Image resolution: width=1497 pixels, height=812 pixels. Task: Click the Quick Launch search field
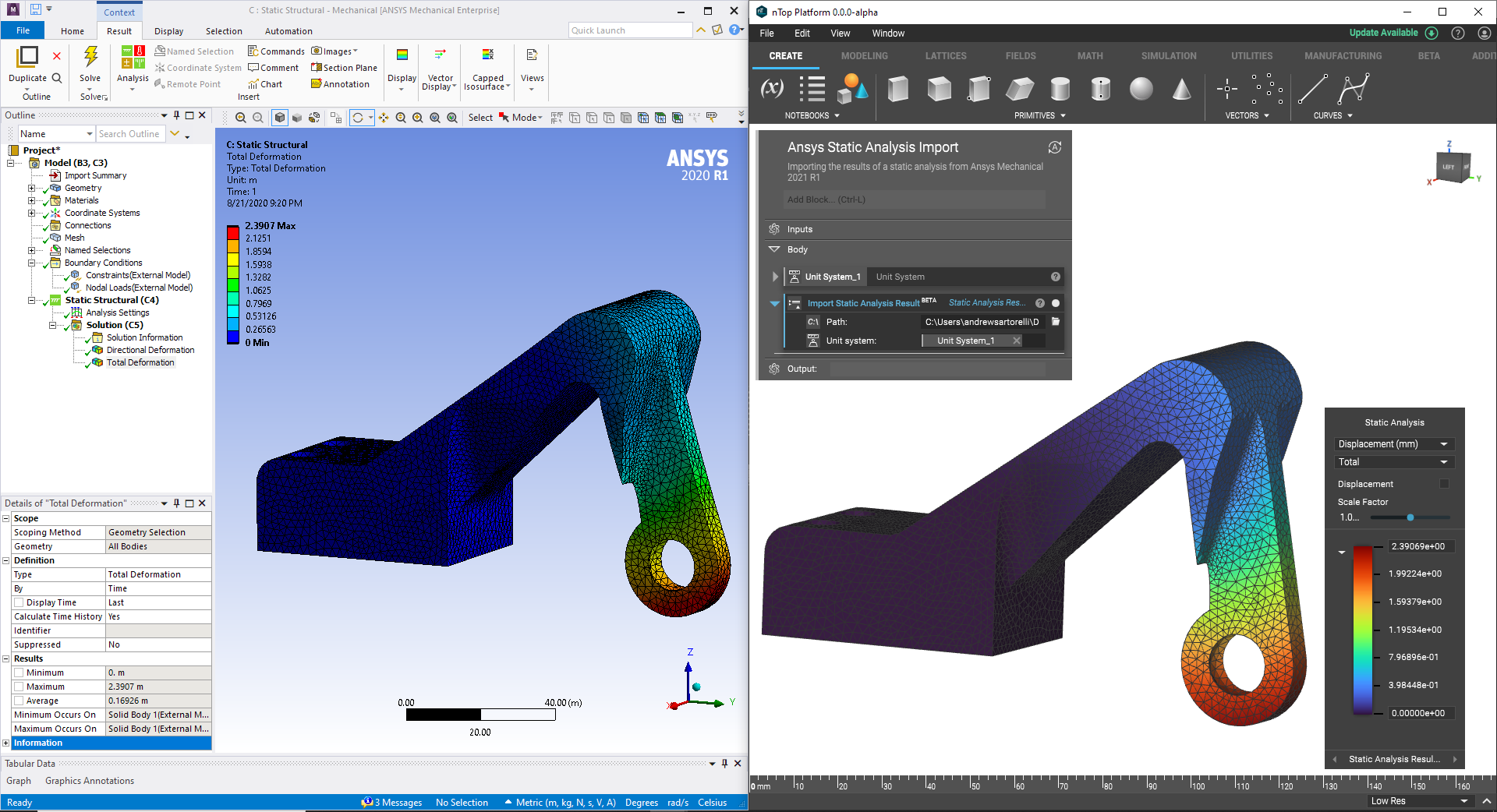[630, 30]
